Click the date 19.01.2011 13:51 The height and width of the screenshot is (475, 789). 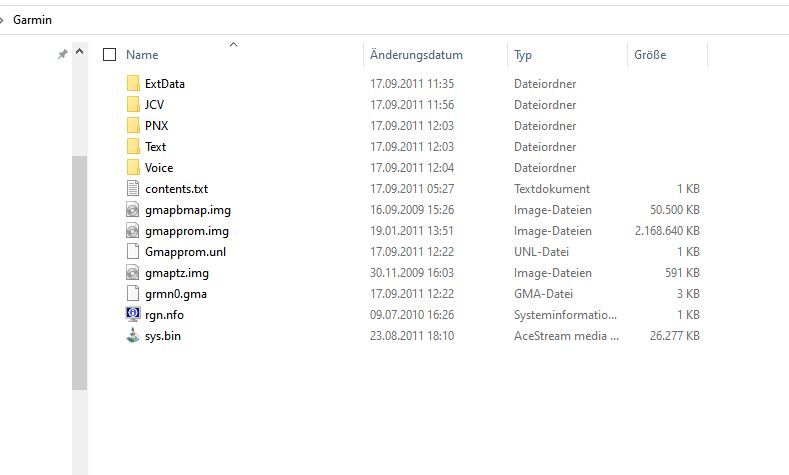412,231
